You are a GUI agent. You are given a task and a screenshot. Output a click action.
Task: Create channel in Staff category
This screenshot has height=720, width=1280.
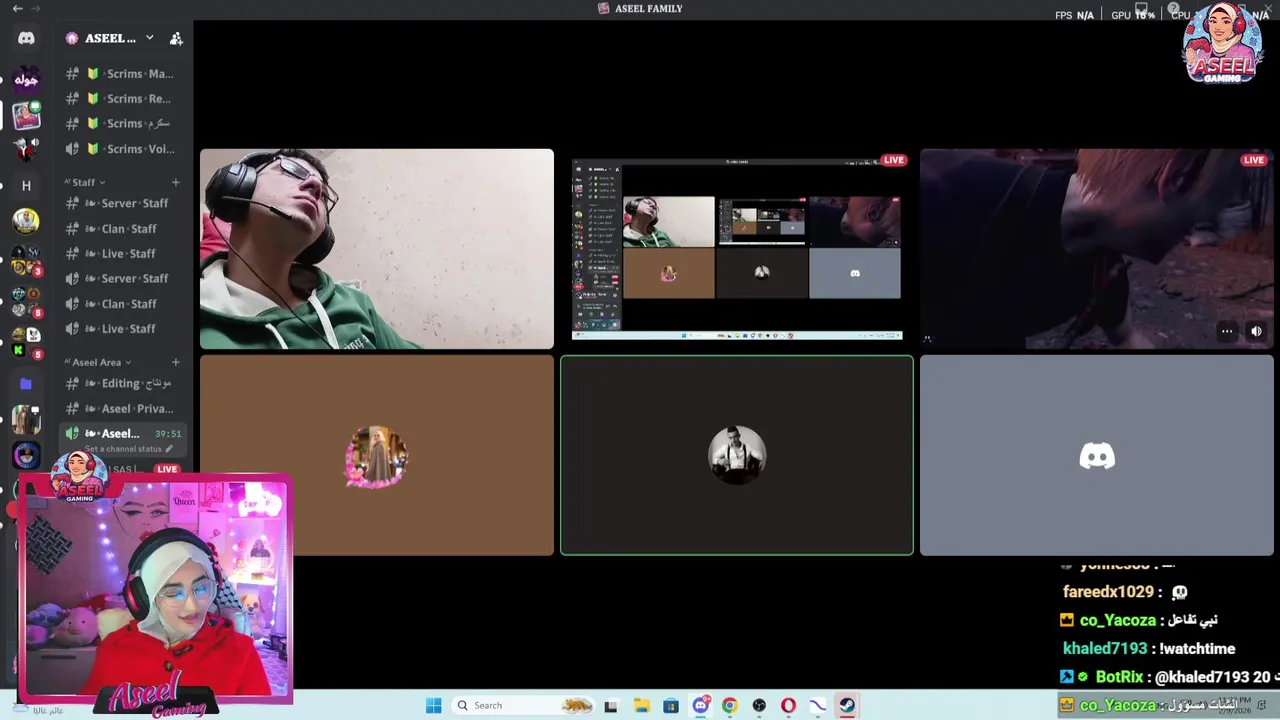[x=175, y=182]
